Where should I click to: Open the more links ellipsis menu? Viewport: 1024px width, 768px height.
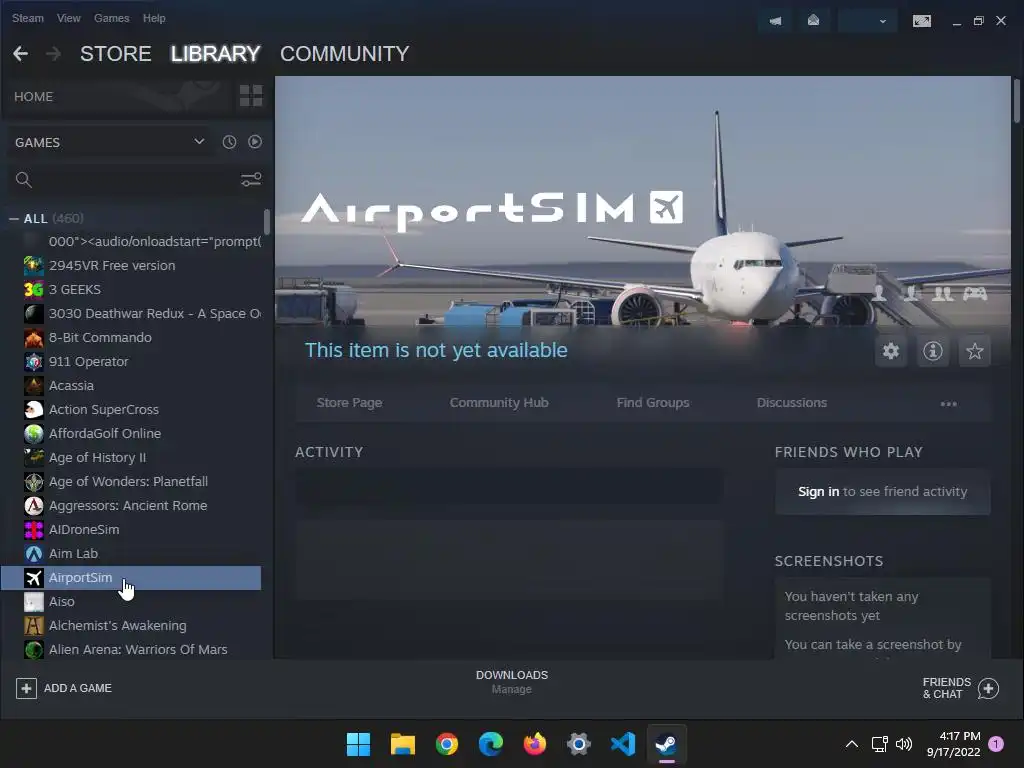948,404
